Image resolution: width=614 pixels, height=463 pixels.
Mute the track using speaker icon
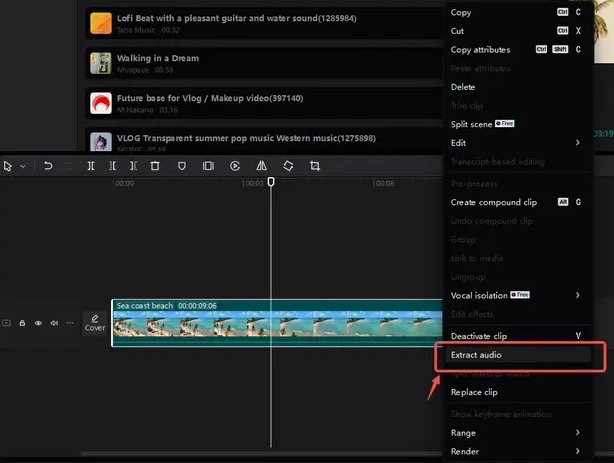click(x=54, y=323)
